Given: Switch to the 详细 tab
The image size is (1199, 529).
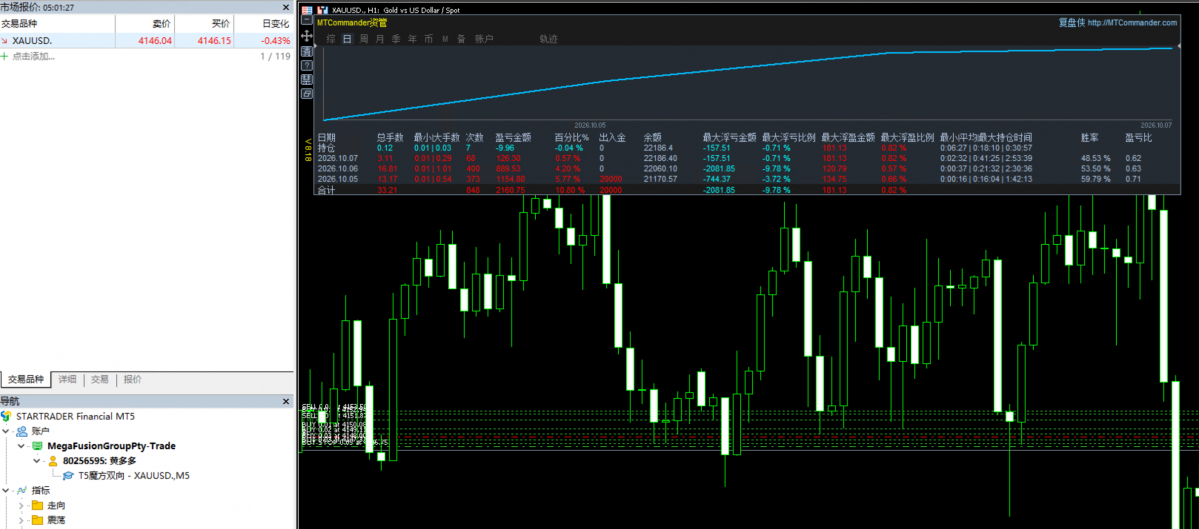Looking at the screenshot, I should click(67, 379).
